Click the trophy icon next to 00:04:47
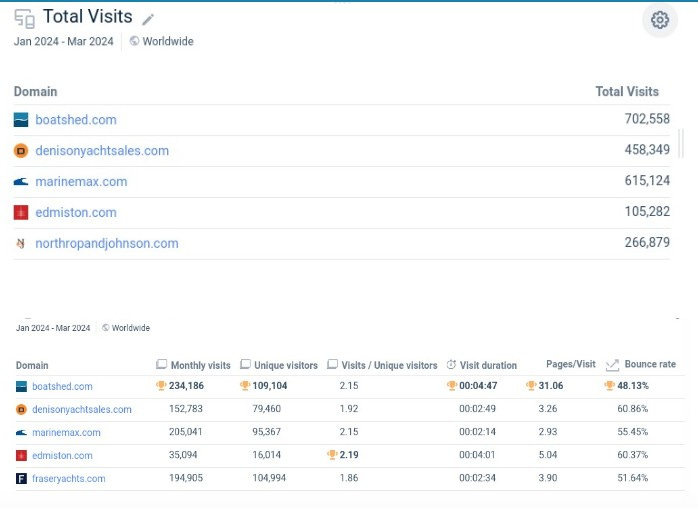Screen dimensions: 698x508 (x=452, y=386)
